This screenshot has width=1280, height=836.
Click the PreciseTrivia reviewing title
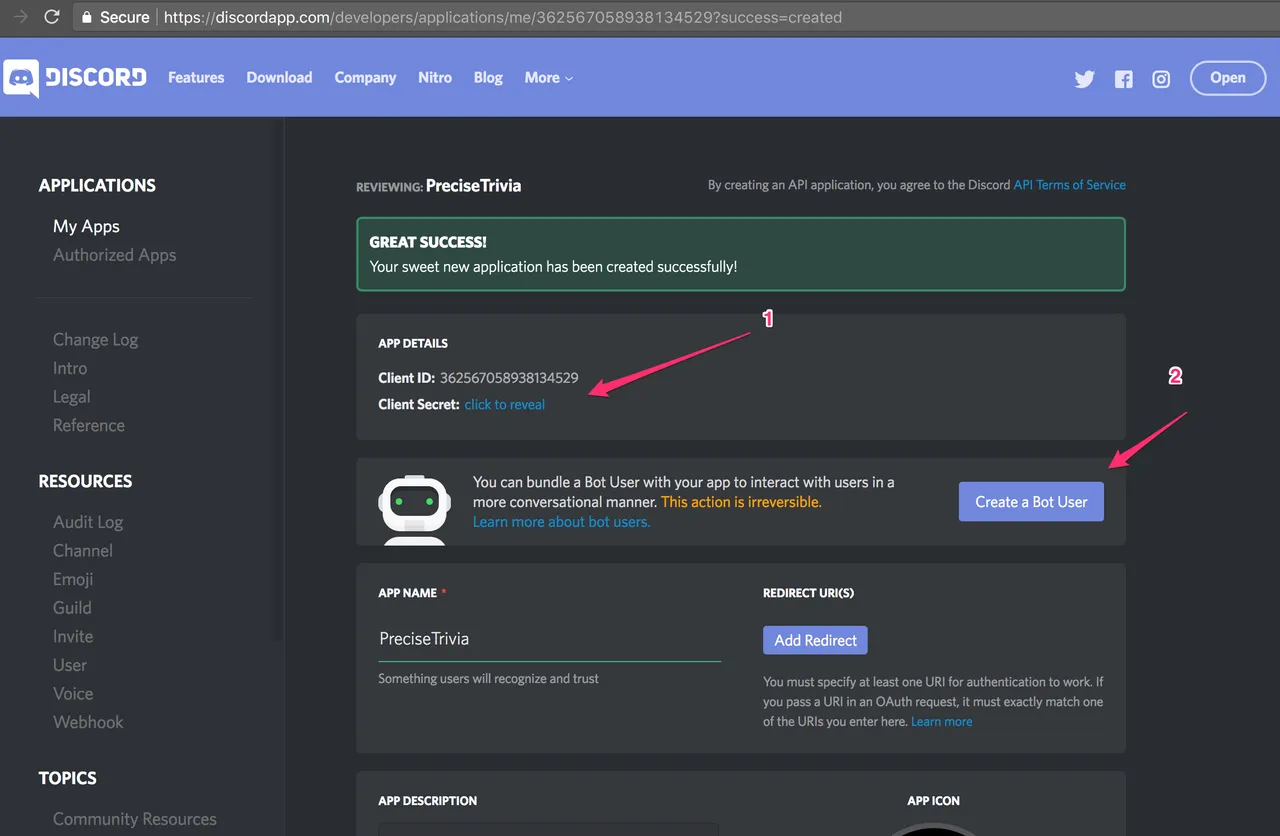(473, 185)
